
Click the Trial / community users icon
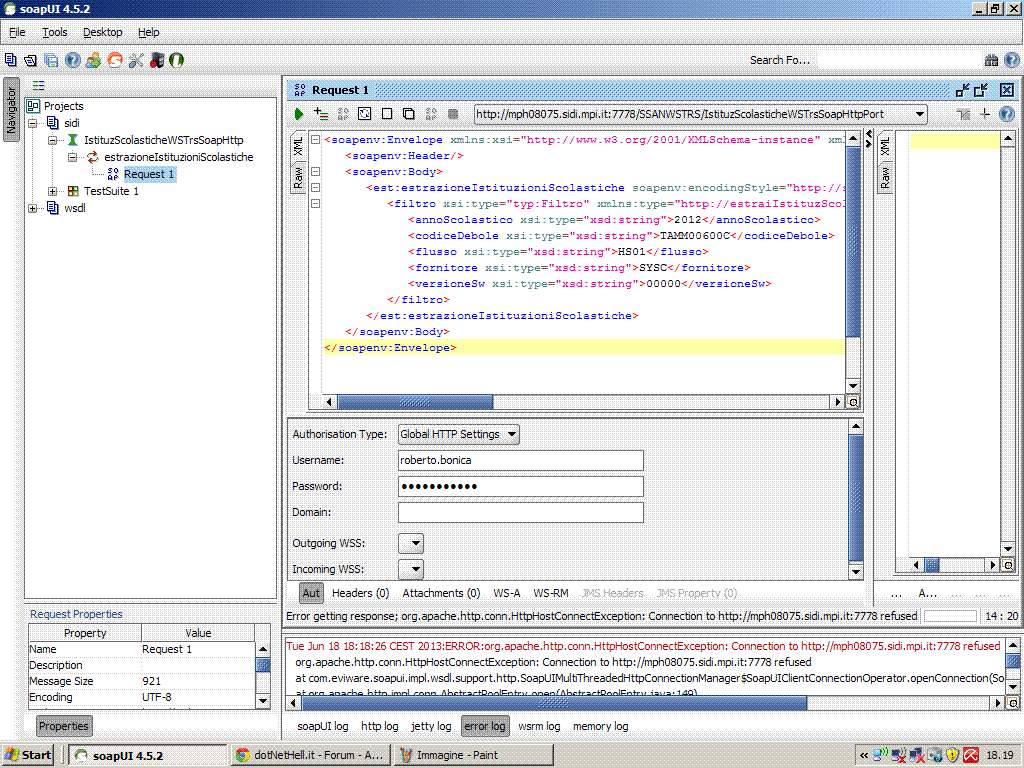93,60
